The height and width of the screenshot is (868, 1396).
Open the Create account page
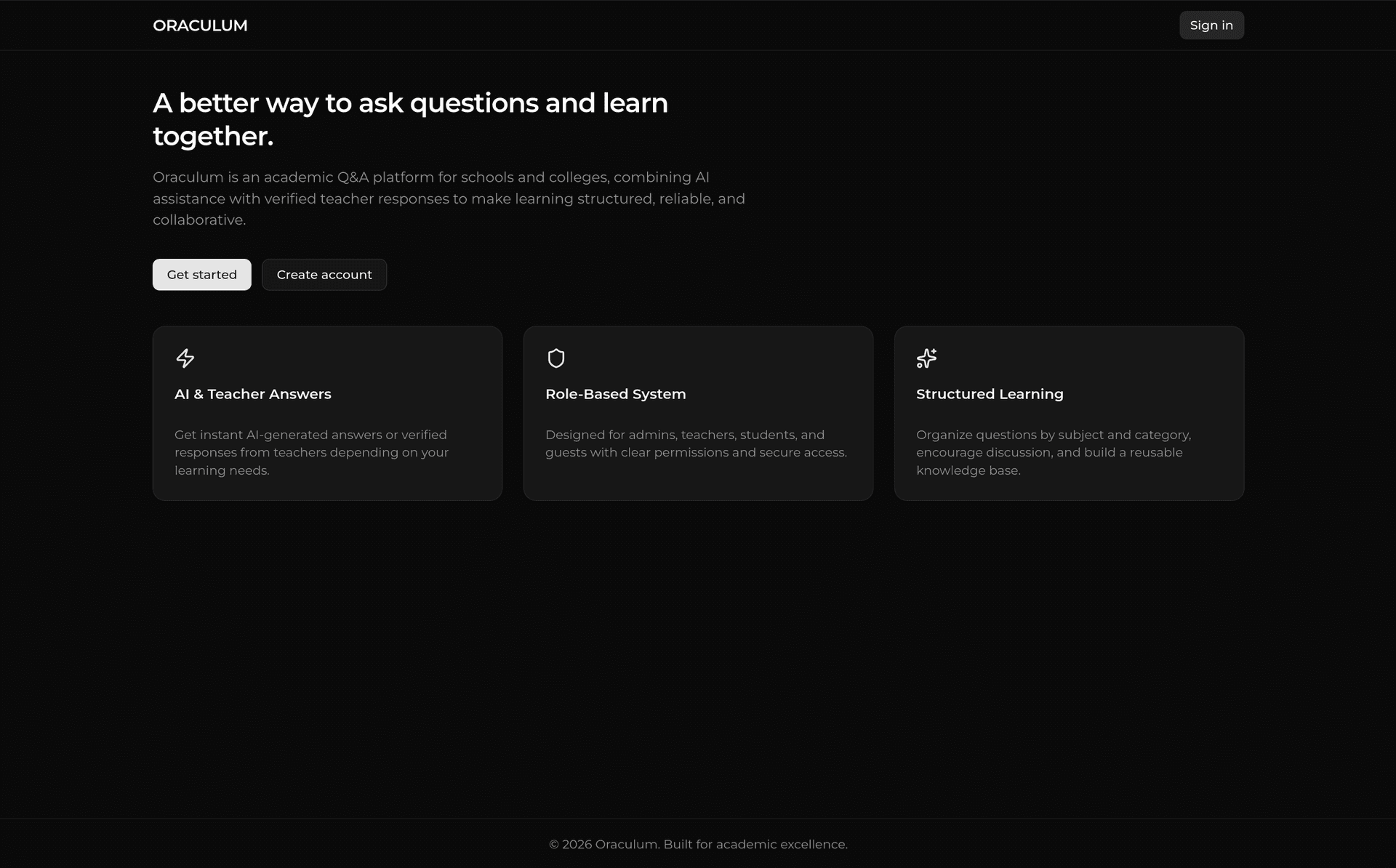pyautogui.click(x=324, y=275)
